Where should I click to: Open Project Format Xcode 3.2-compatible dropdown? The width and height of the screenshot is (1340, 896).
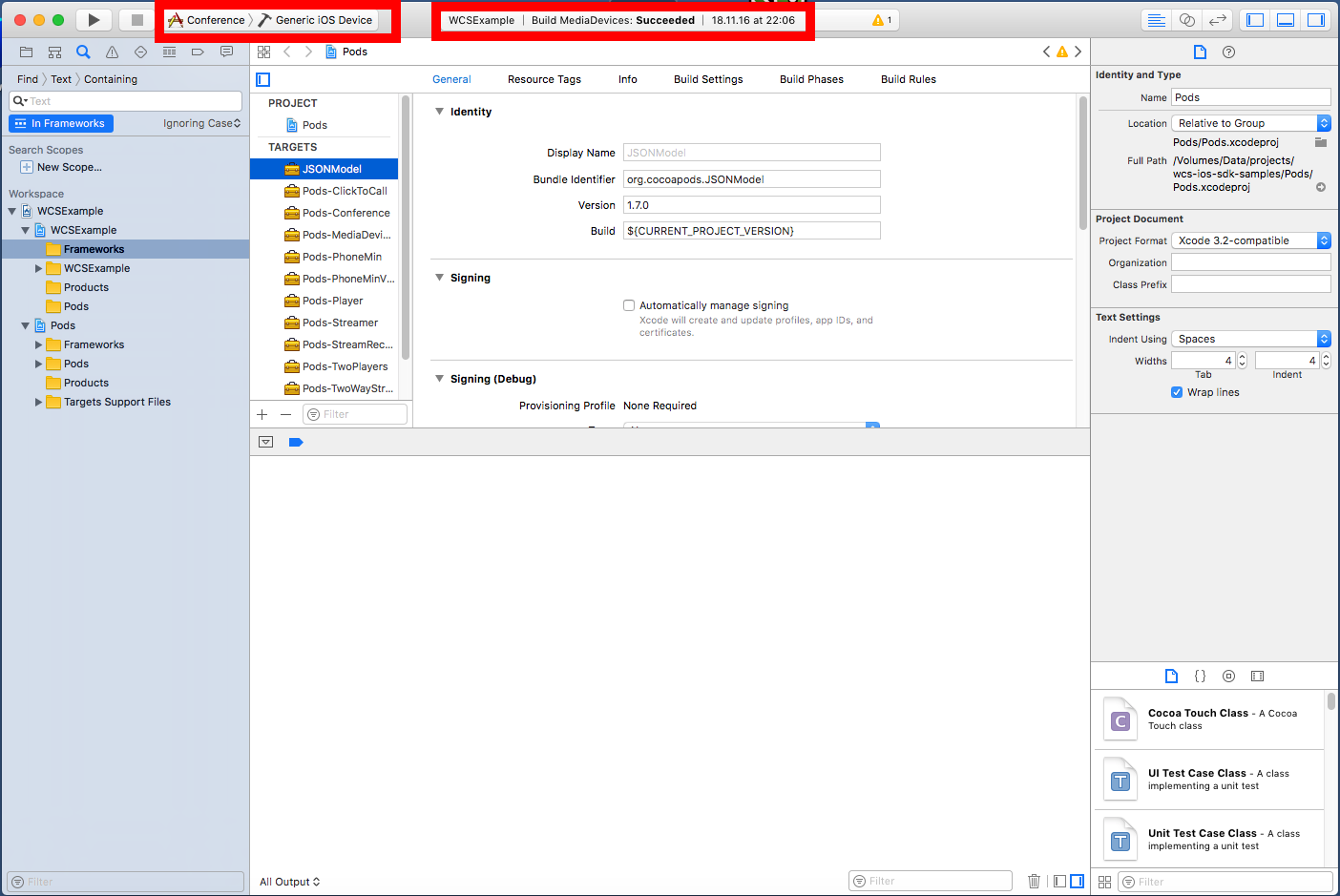coord(1250,240)
